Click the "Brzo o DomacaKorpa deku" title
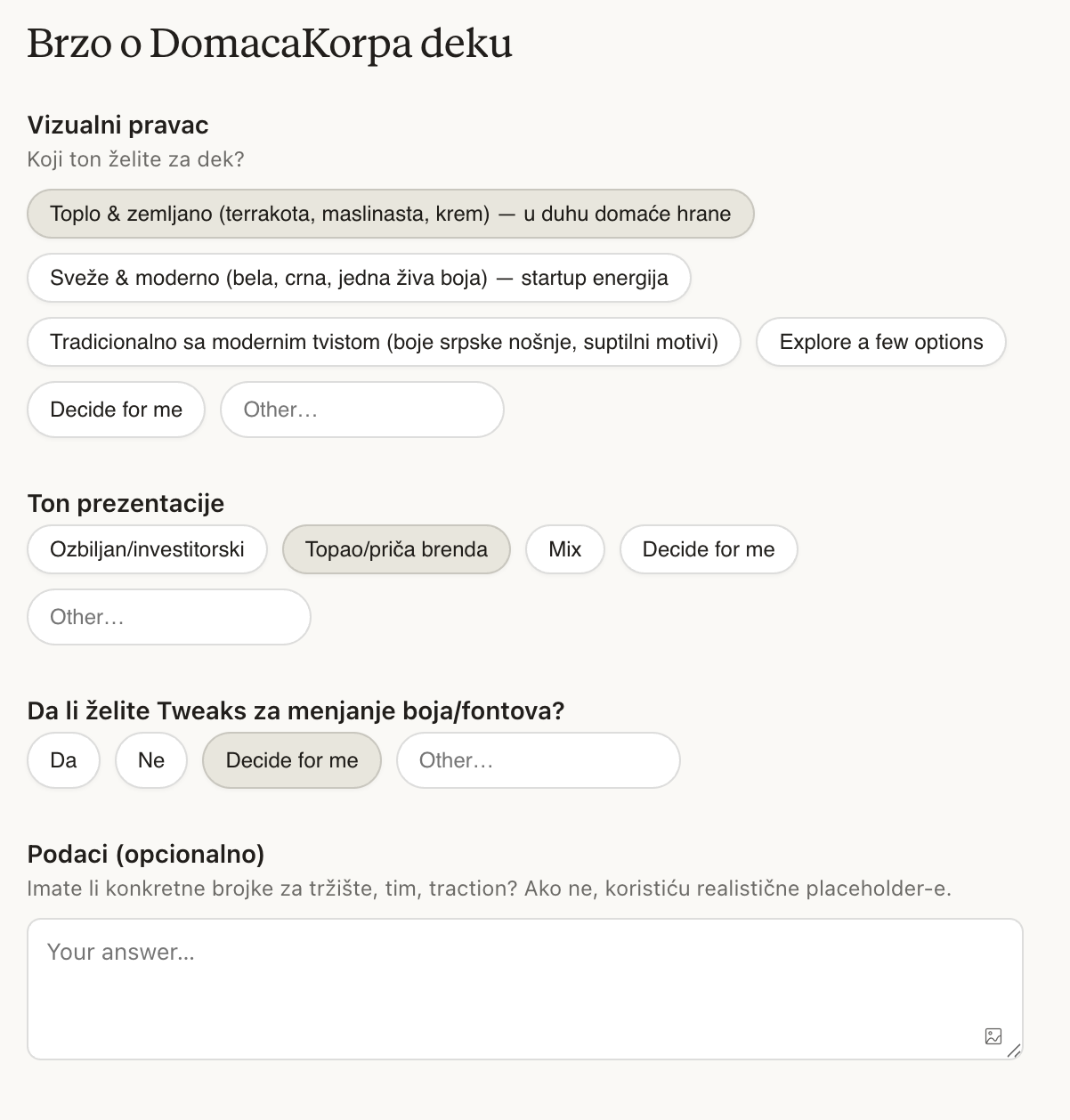This screenshot has width=1070, height=1120. 270,43
